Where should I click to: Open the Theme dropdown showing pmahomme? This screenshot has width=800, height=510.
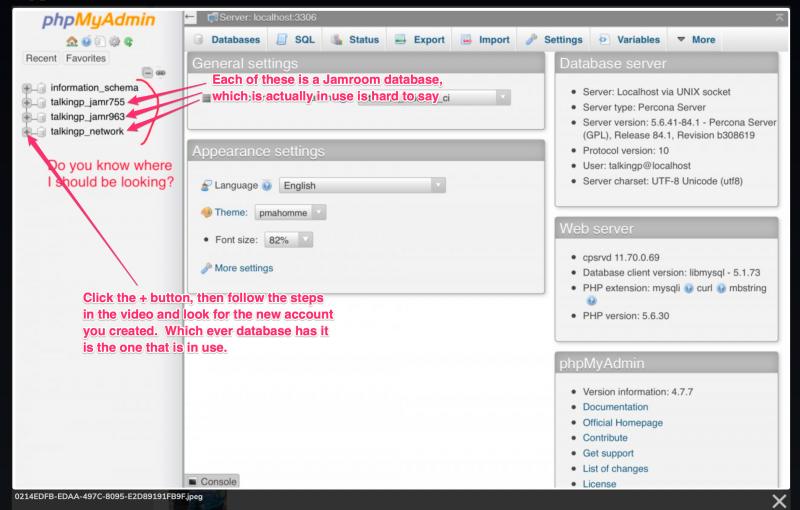(290, 213)
